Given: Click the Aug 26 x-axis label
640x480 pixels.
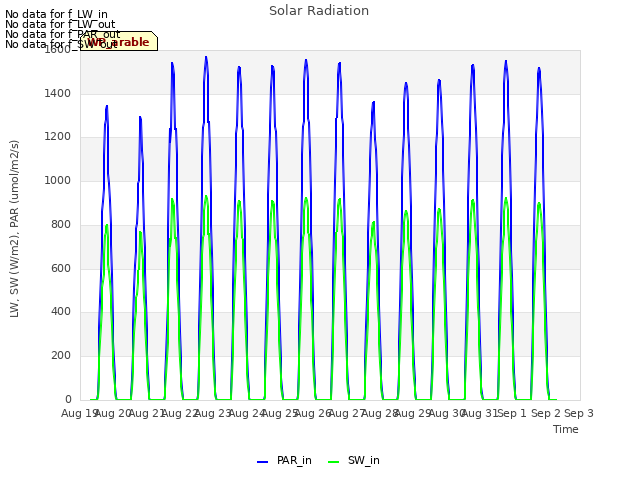Looking at the screenshot, I should (313, 413).
